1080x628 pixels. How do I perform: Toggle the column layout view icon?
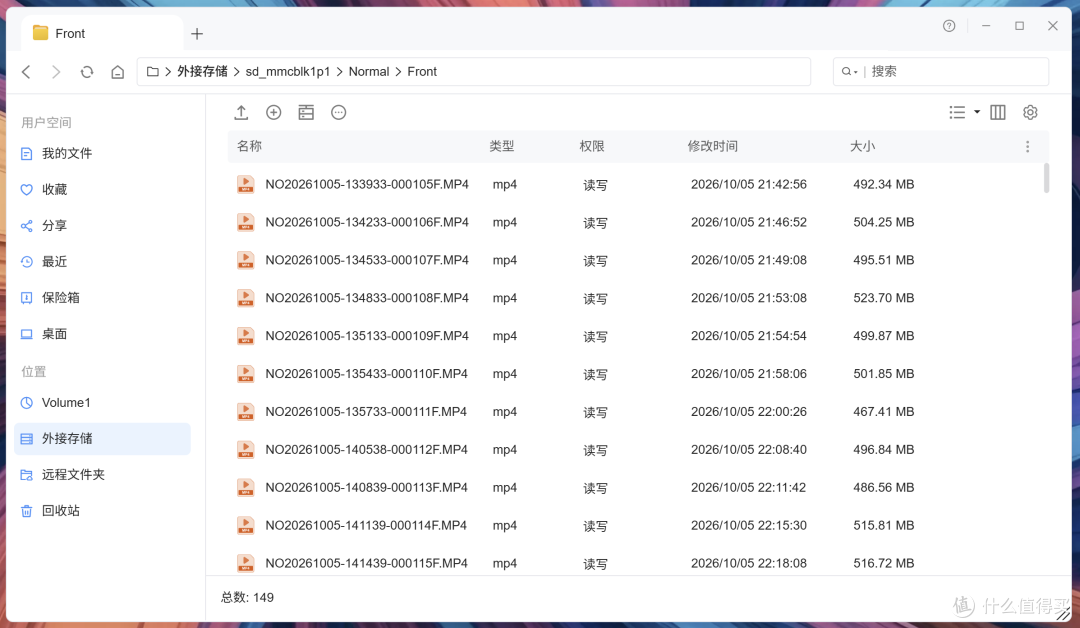997,112
